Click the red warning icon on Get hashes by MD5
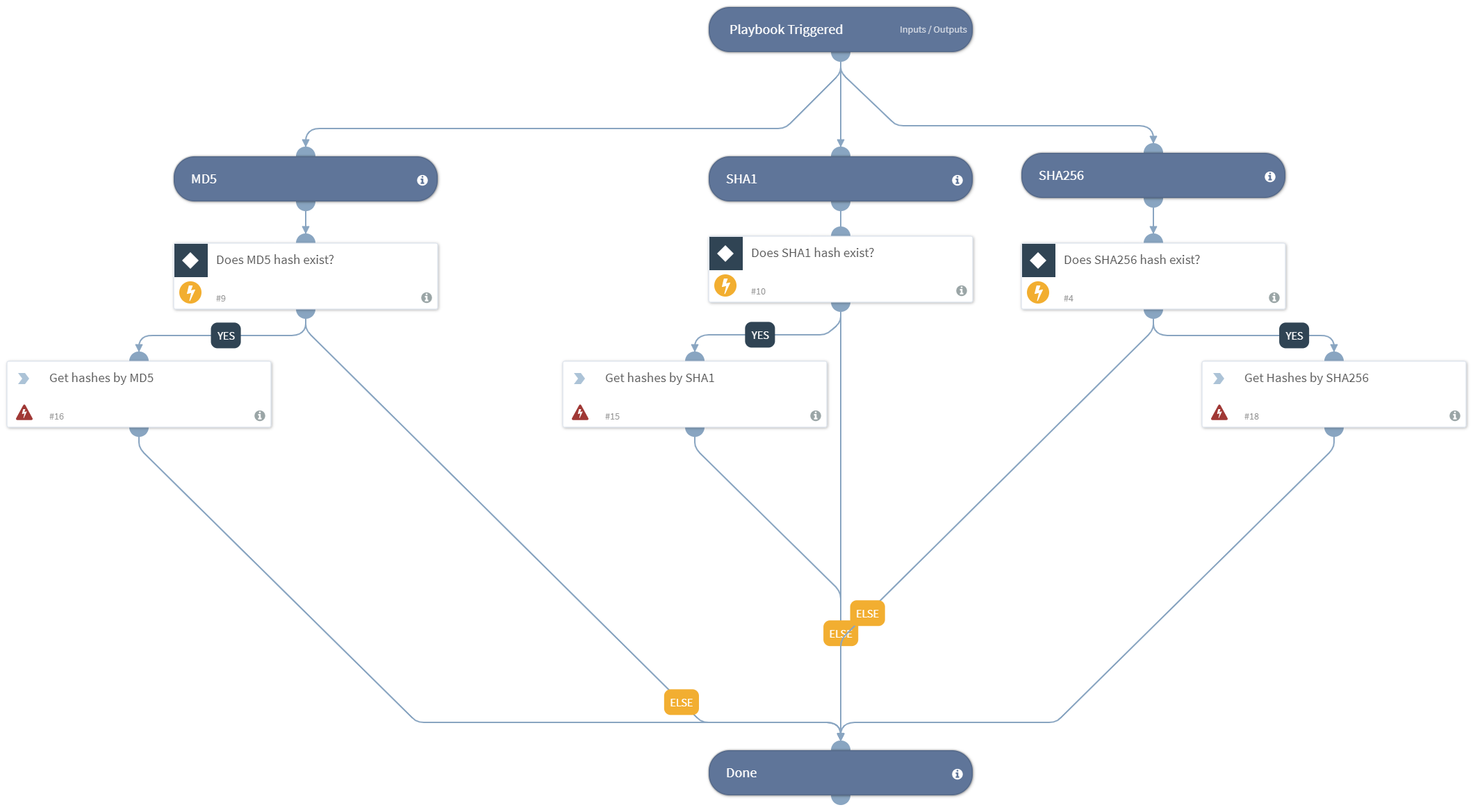Image resolution: width=1473 pixels, height=812 pixels. click(x=24, y=413)
